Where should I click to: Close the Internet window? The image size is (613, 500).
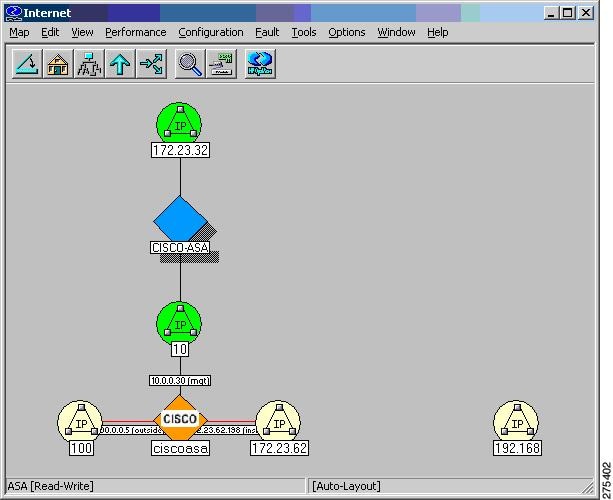[x=586, y=13]
